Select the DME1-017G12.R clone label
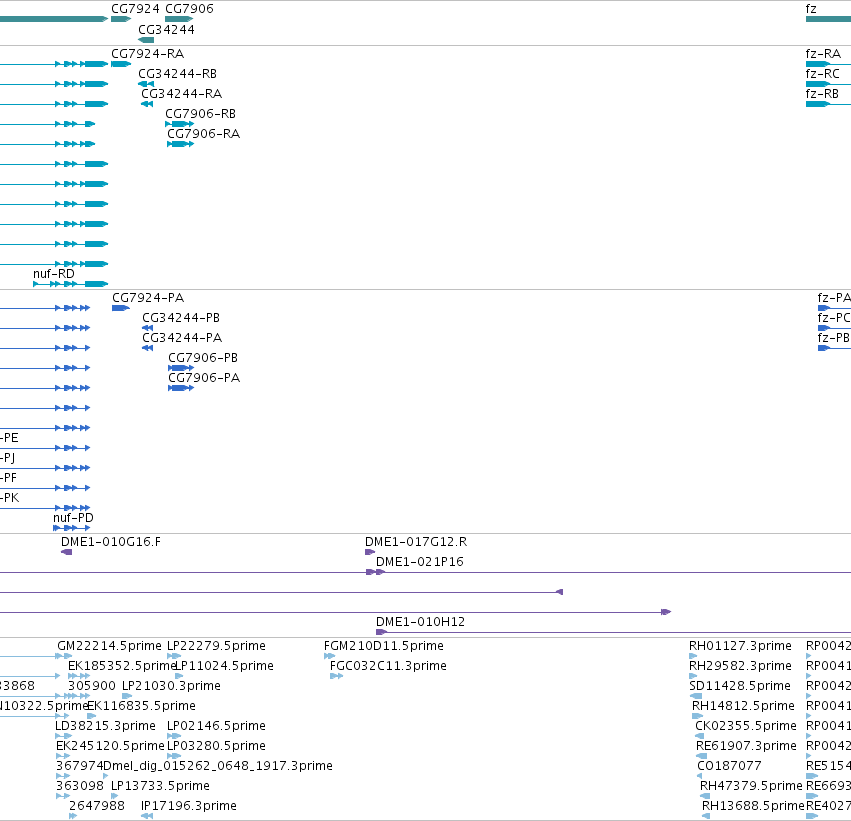This screenshot has height=821, width=851. tap(416, 542)
